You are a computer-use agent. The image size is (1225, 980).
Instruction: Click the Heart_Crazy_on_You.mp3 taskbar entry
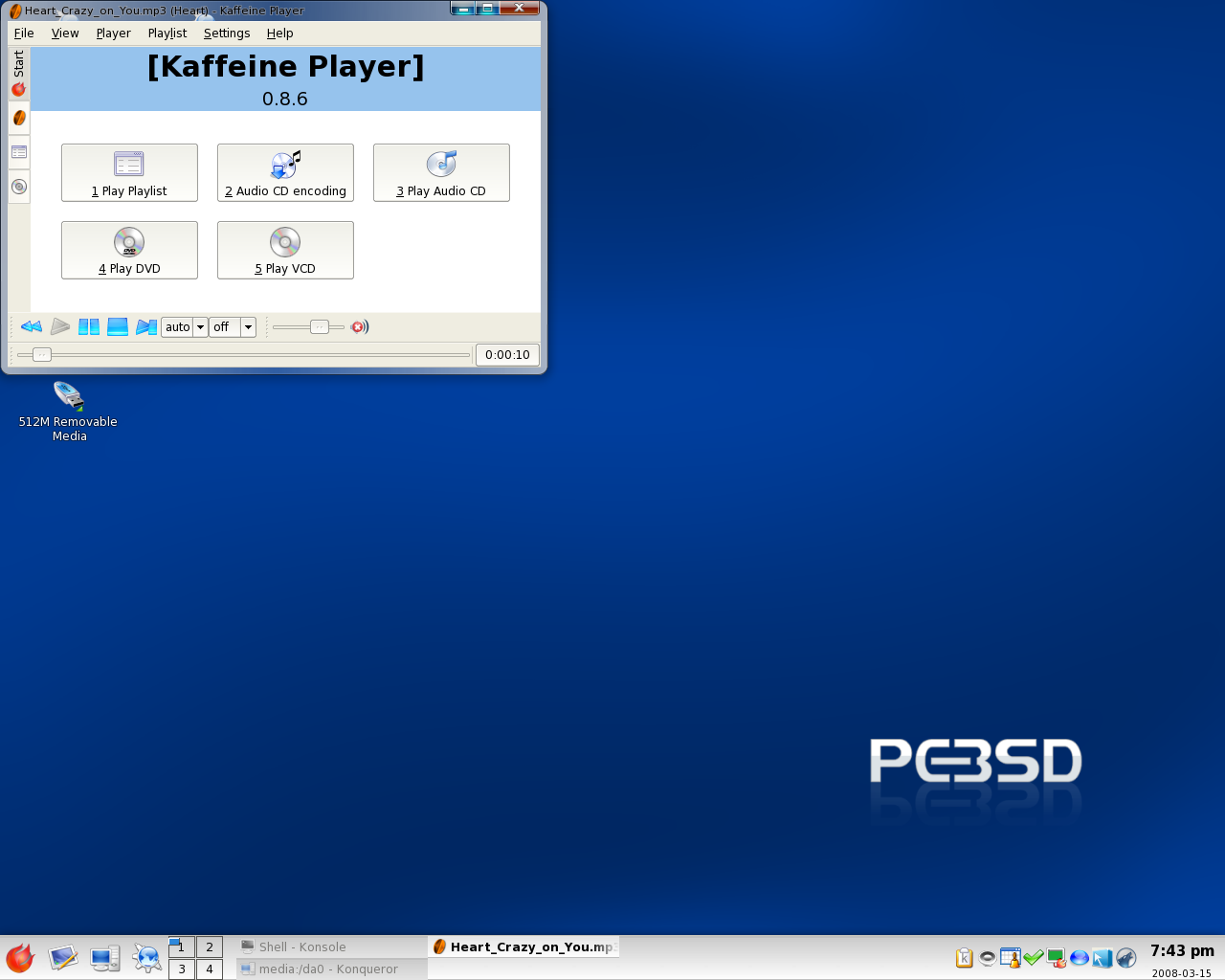pos(523,947)
